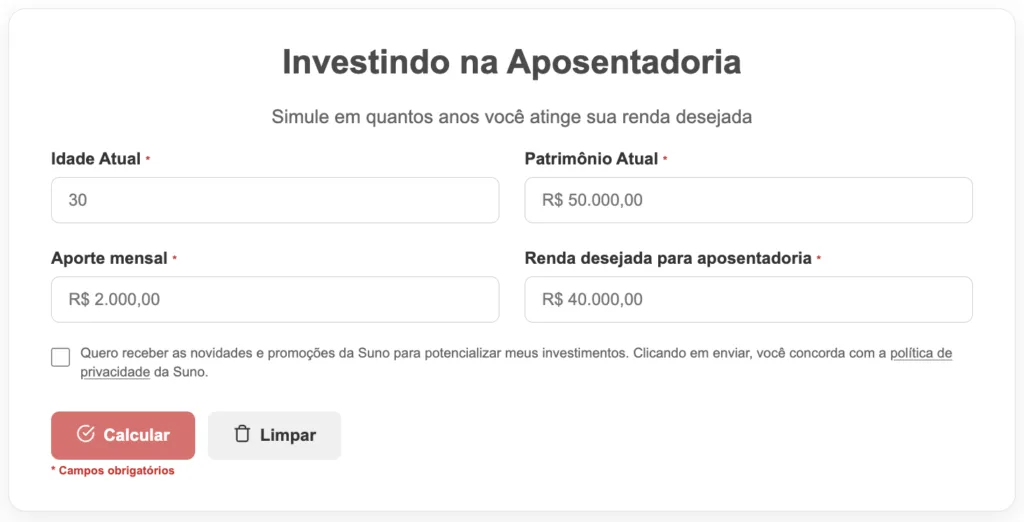Viewport: 1024px width, 522px height.
Task: Click the subtitle starting with Simule em quantos anos
Action: pos(511,117)
